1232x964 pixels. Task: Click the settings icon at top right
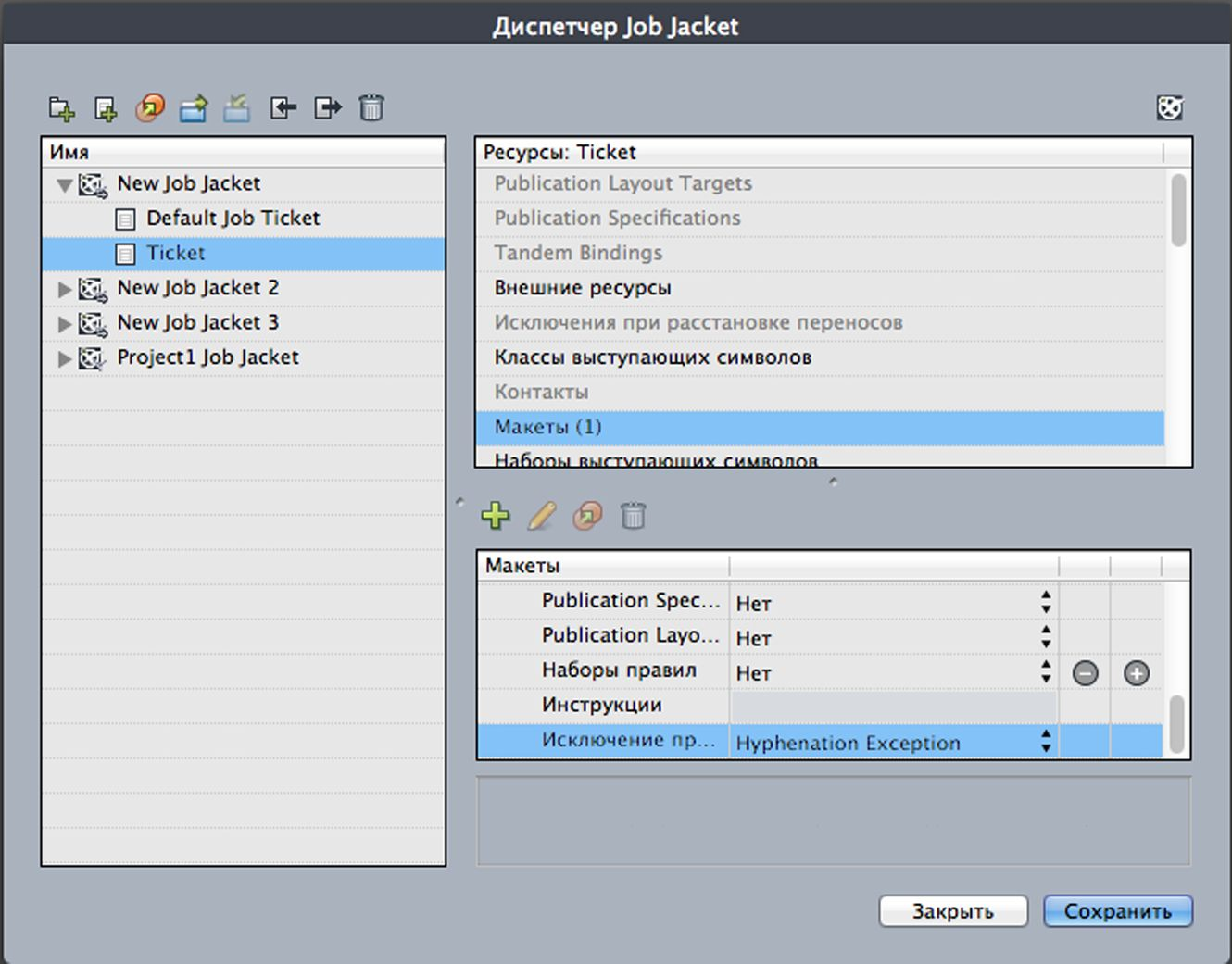click(x=1170, y=108)
